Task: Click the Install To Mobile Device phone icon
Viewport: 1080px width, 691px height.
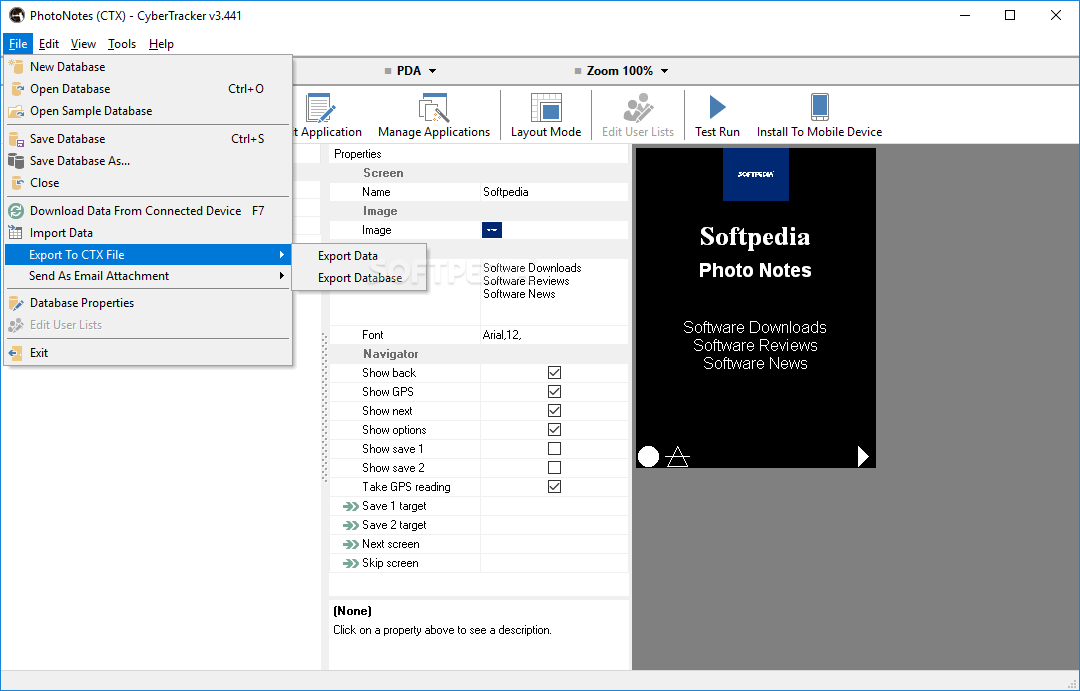Action: pyautogui.click(x=820, y=107)
